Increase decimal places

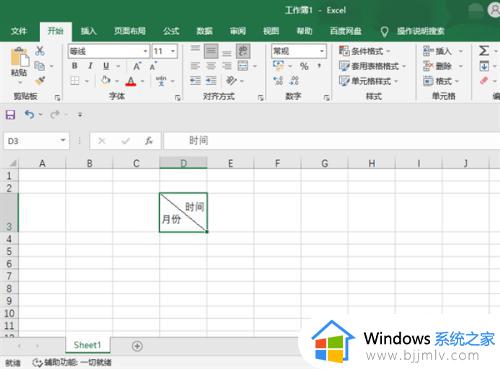click(278, 81)
